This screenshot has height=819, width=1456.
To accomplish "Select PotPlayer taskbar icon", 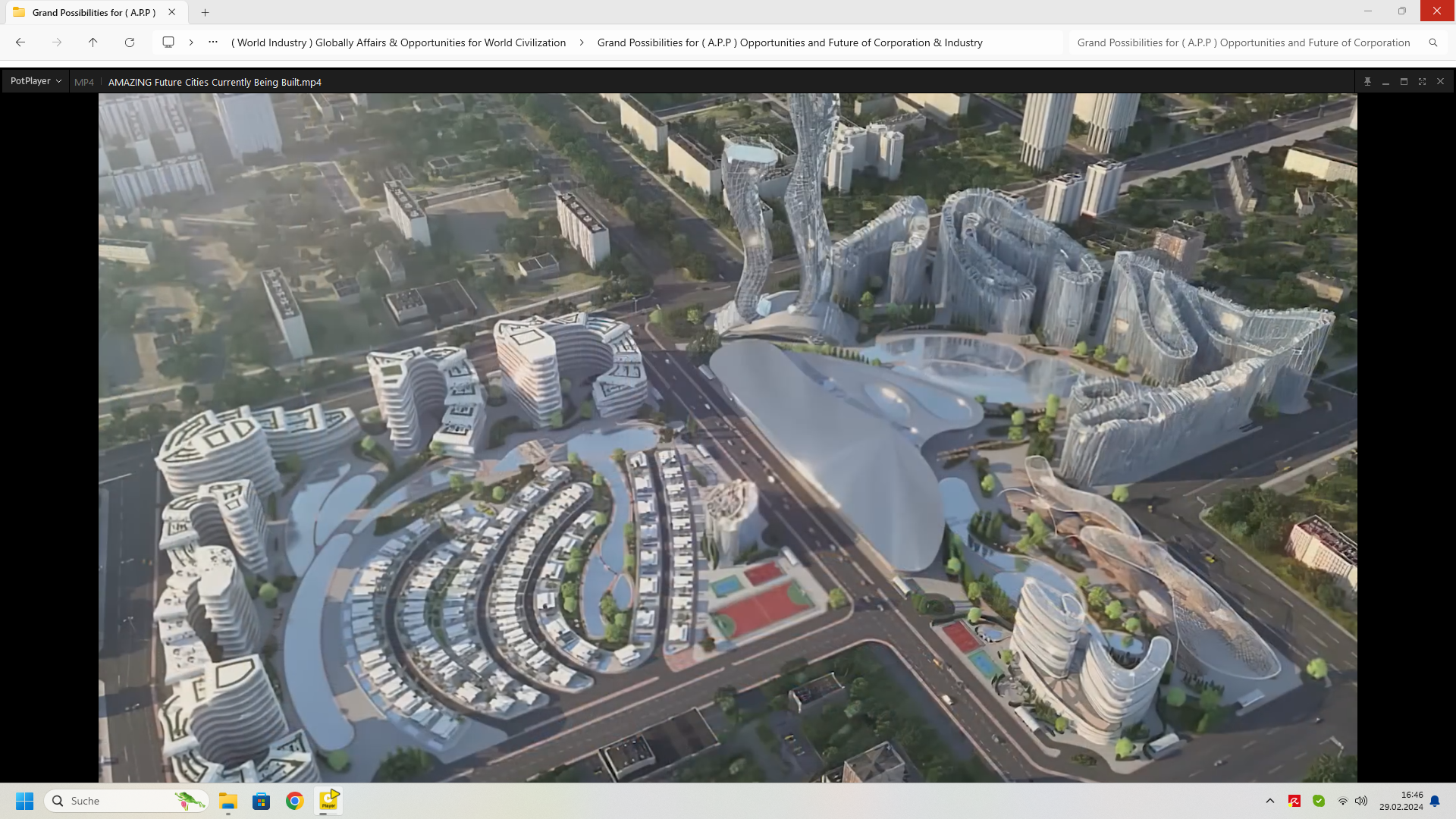I will (x=329, y=801).
